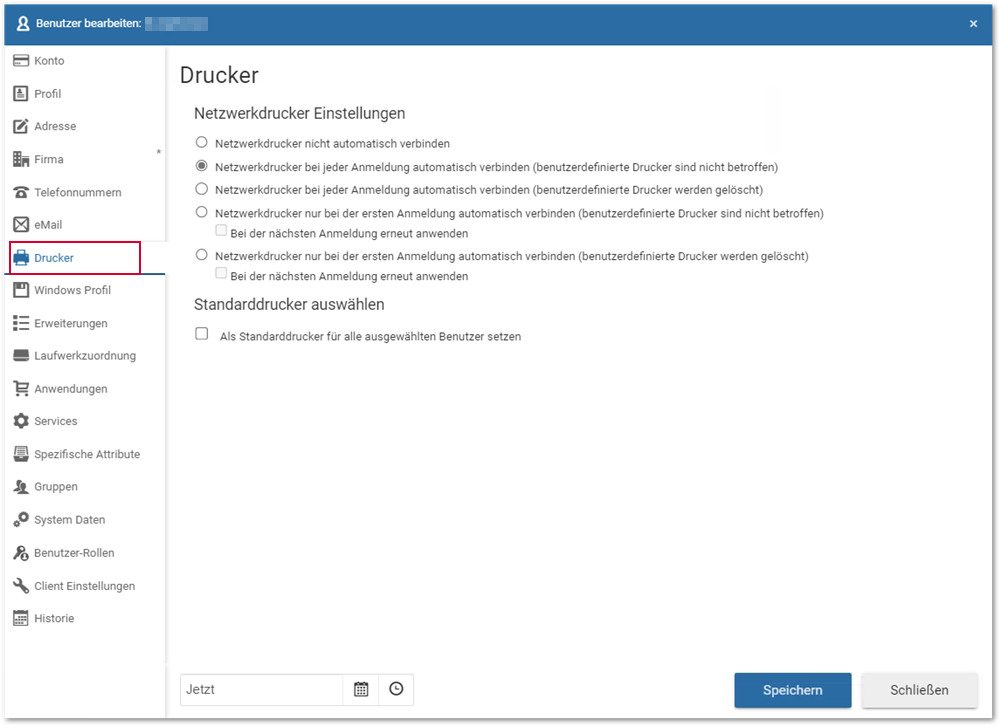Viewport: 1000px width, 726px height.
Task: Click the Speichern button
Action: [793, 690]
